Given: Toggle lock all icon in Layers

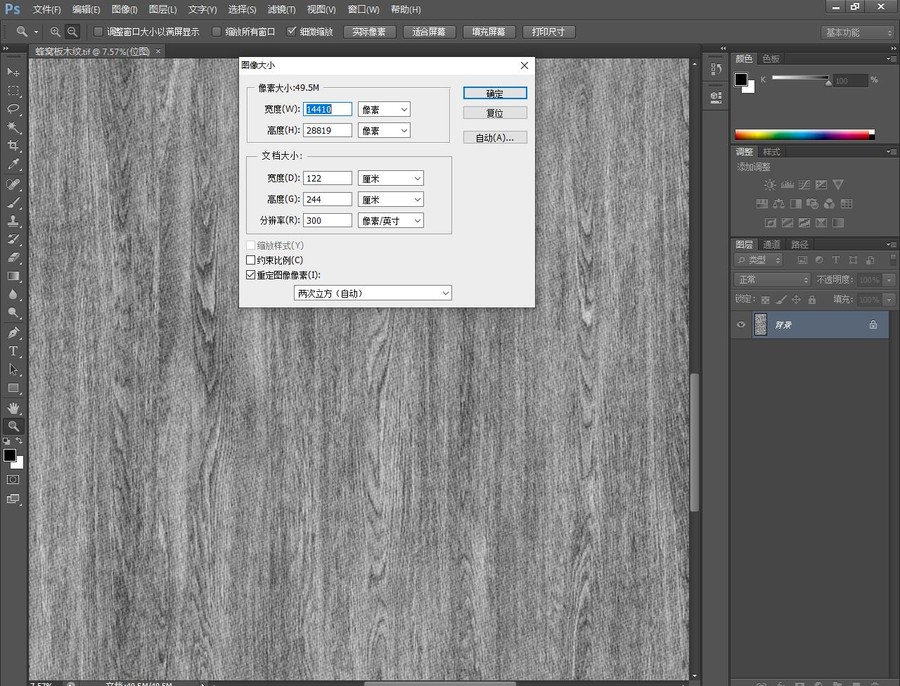Looking at the screenshot, I should 812,299.
